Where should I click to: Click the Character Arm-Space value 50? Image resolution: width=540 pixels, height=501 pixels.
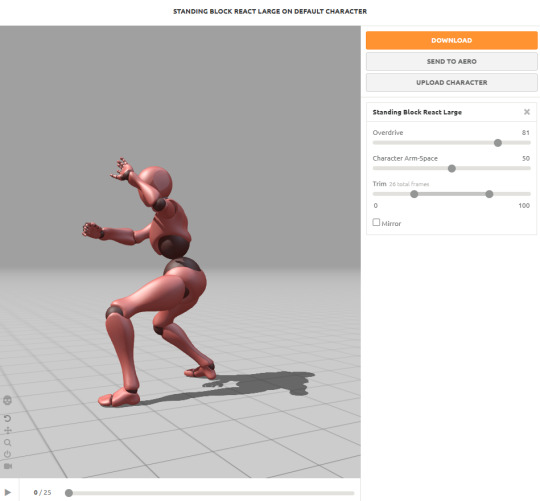tap(526, 158)
